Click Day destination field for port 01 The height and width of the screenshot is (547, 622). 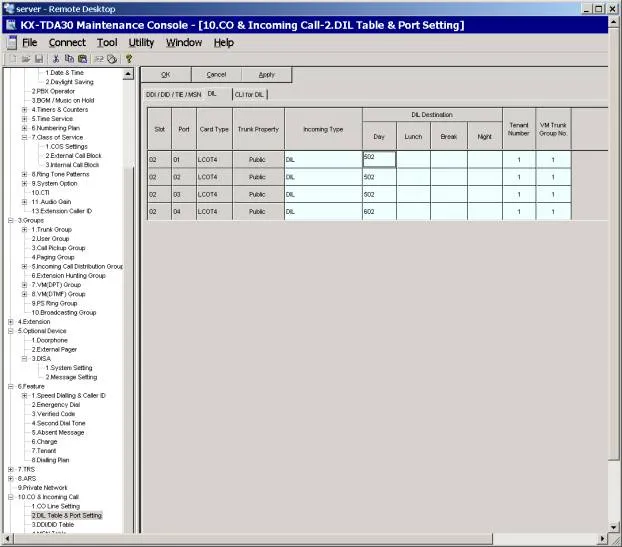379,159
